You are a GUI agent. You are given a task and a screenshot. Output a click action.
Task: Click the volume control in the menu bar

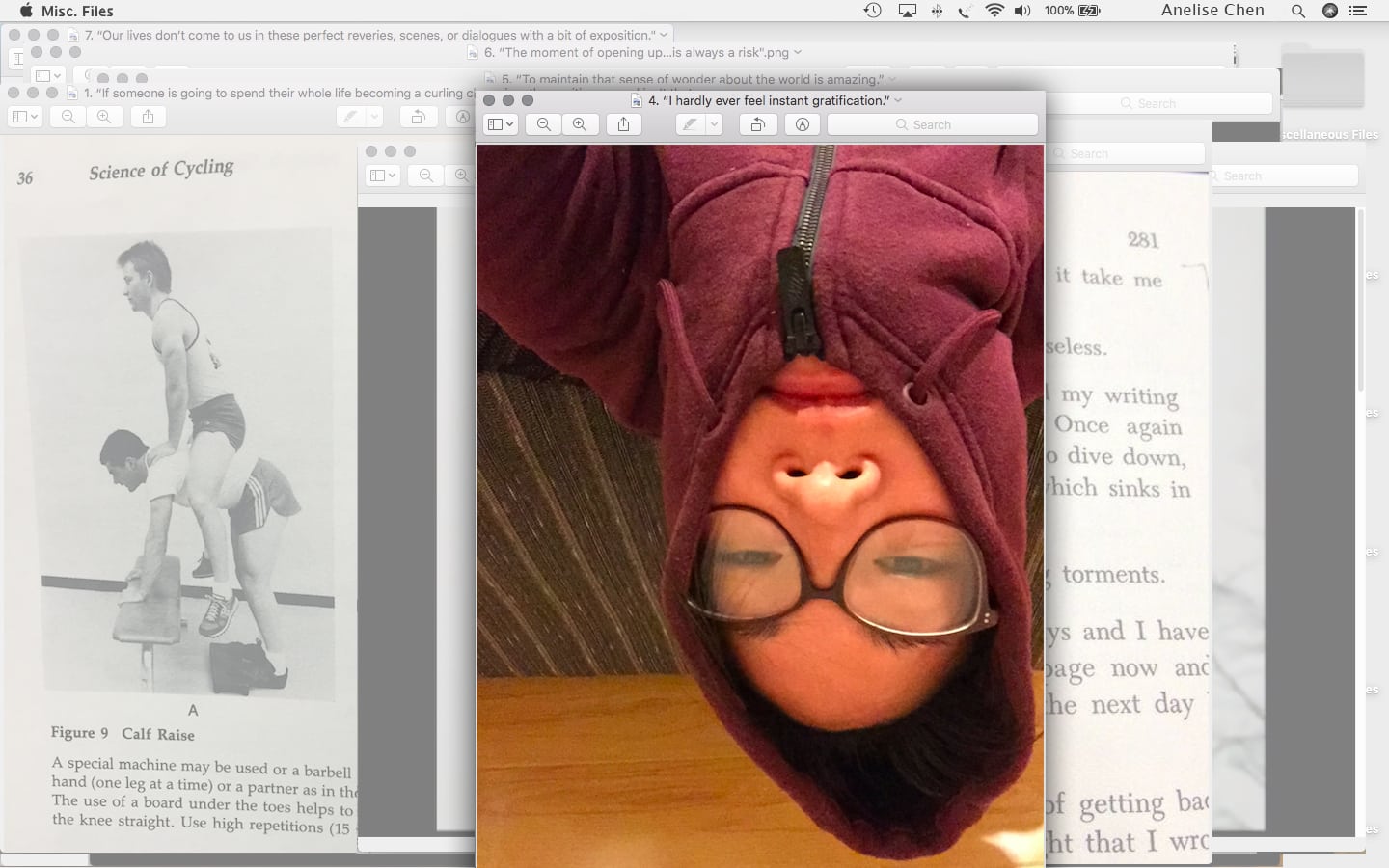coord(1023,11)
